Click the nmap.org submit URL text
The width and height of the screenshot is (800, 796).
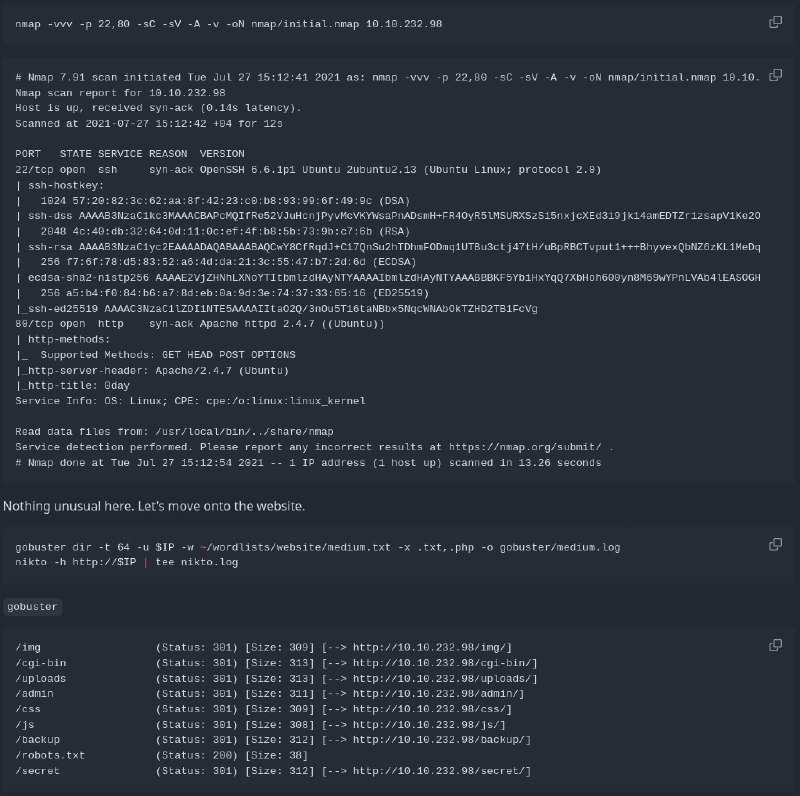point(525,447)
